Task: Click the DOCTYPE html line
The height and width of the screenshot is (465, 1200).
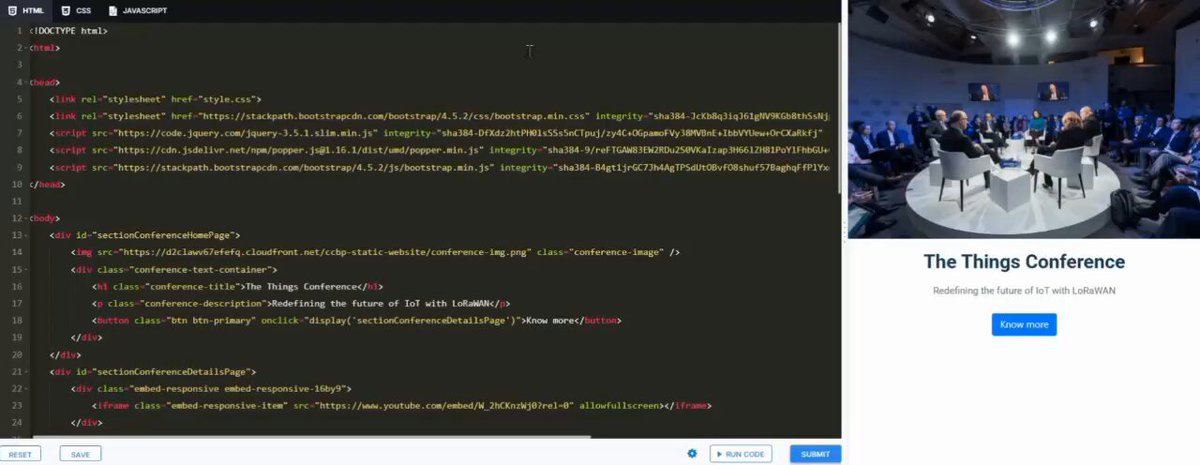Action: click(x=68, y=31)
